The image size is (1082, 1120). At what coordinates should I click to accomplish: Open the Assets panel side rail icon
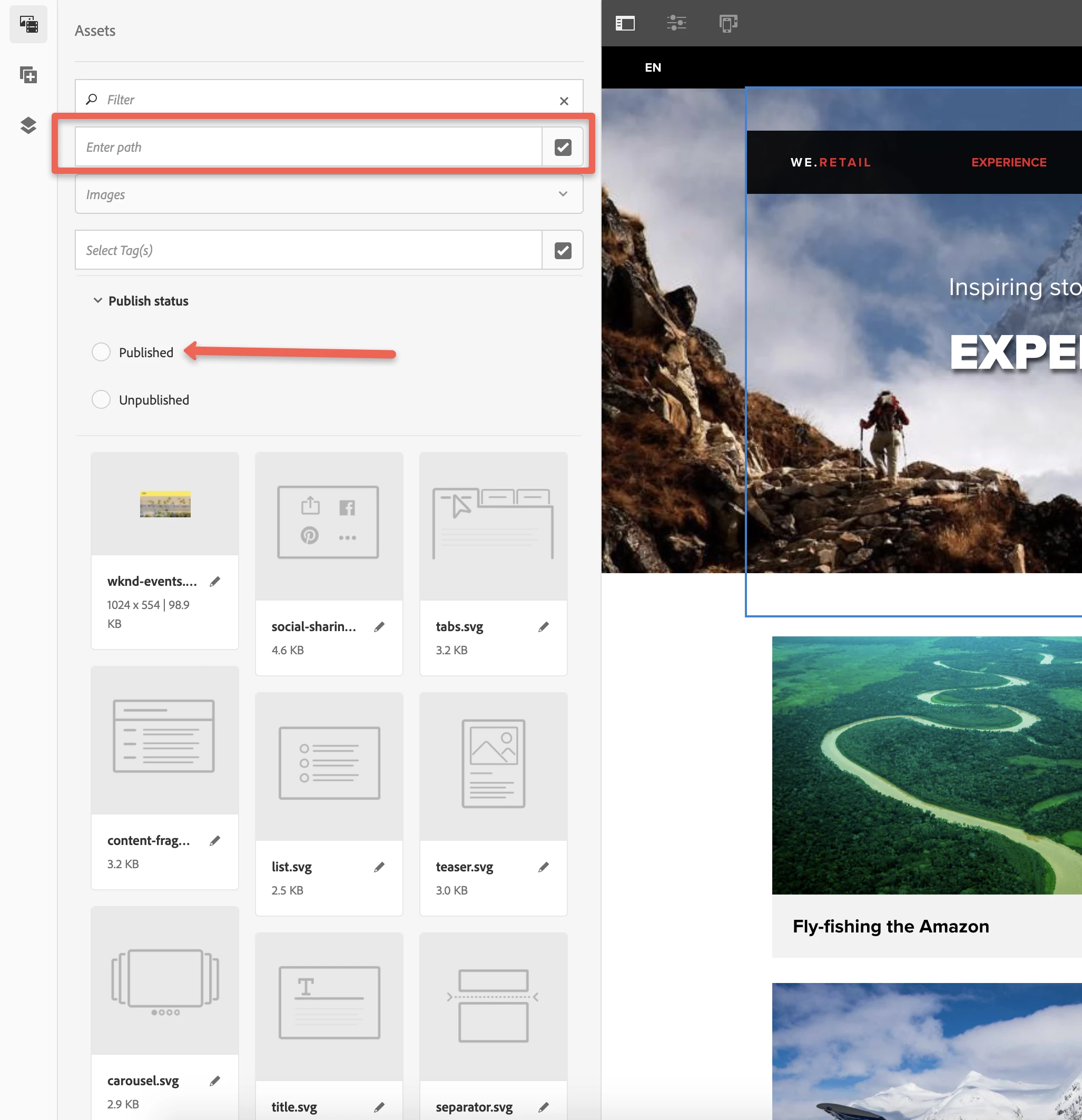click(28, 25)
